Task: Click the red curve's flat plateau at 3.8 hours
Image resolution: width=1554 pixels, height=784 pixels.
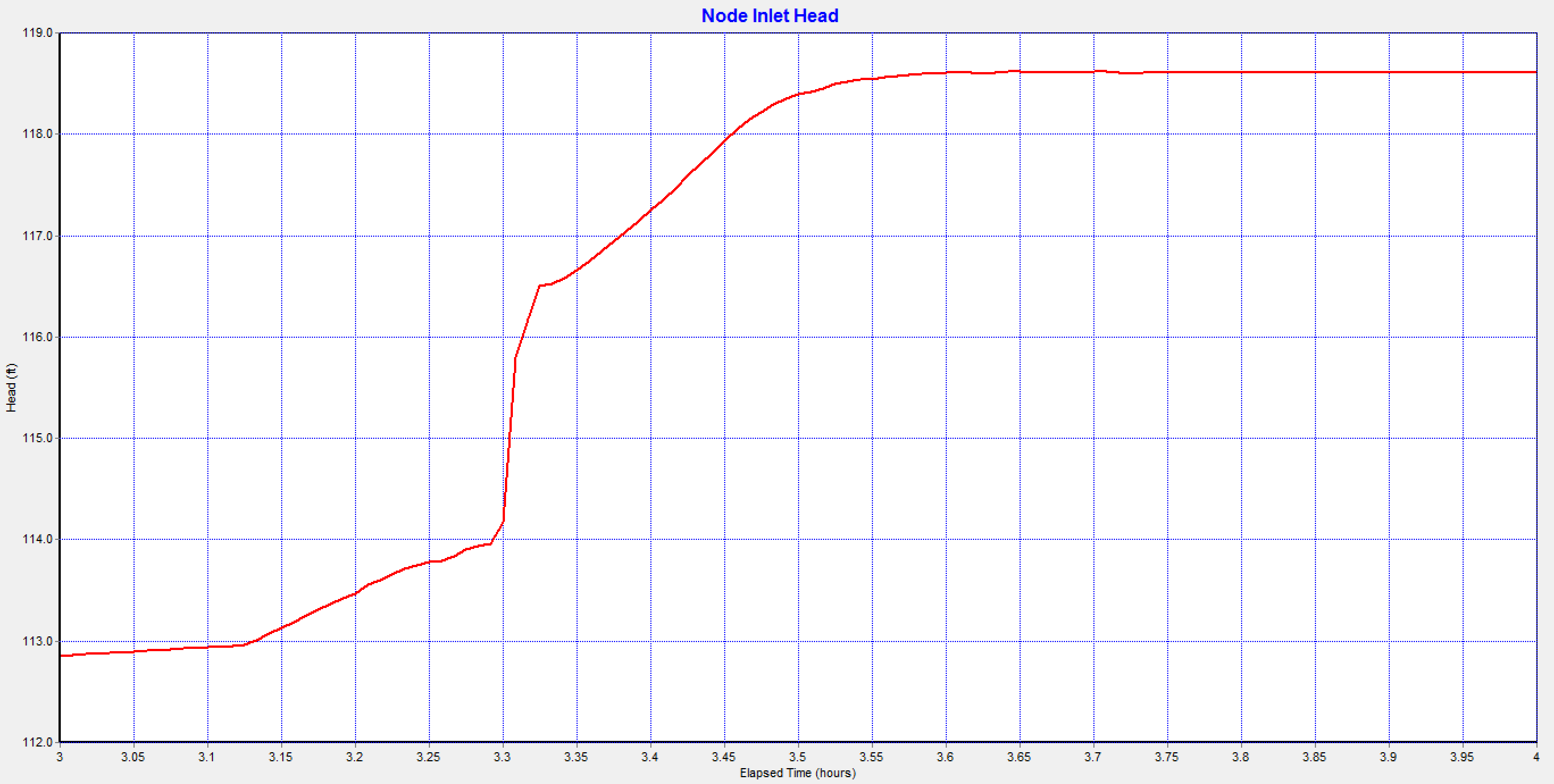Action: tap(1241, 72)
